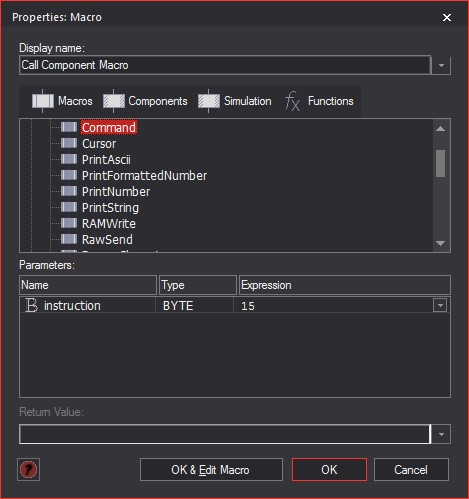Click the macro list scroll up arrow
Image resolution: width=469 pixels, height=499 pixels.
pyautogui.click(x=441, y=129)
